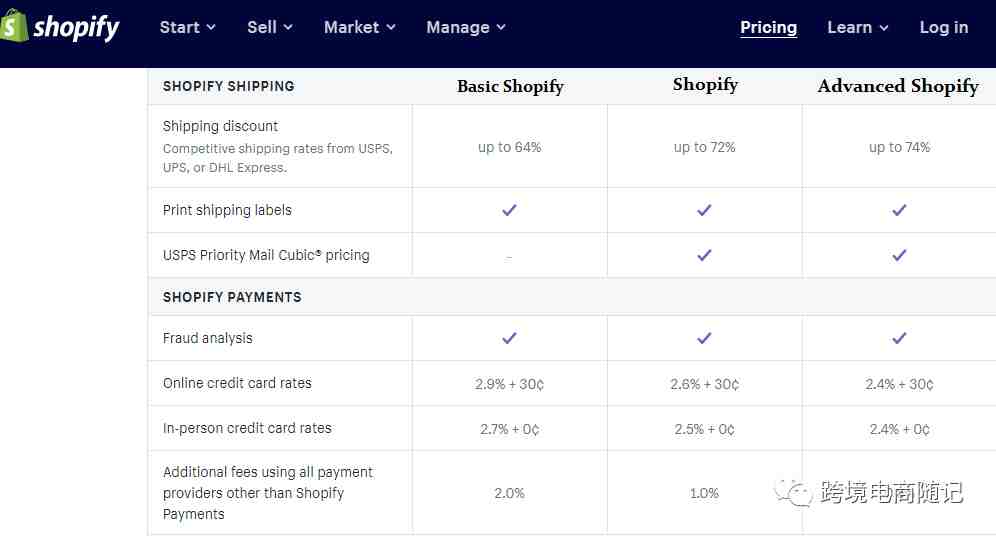Image resolution: width=996 pixels, height=536 pixels.
Task: Click the Advanced Shopify checkmark for USPS Cubic pricing
Action: coord(899,255)
